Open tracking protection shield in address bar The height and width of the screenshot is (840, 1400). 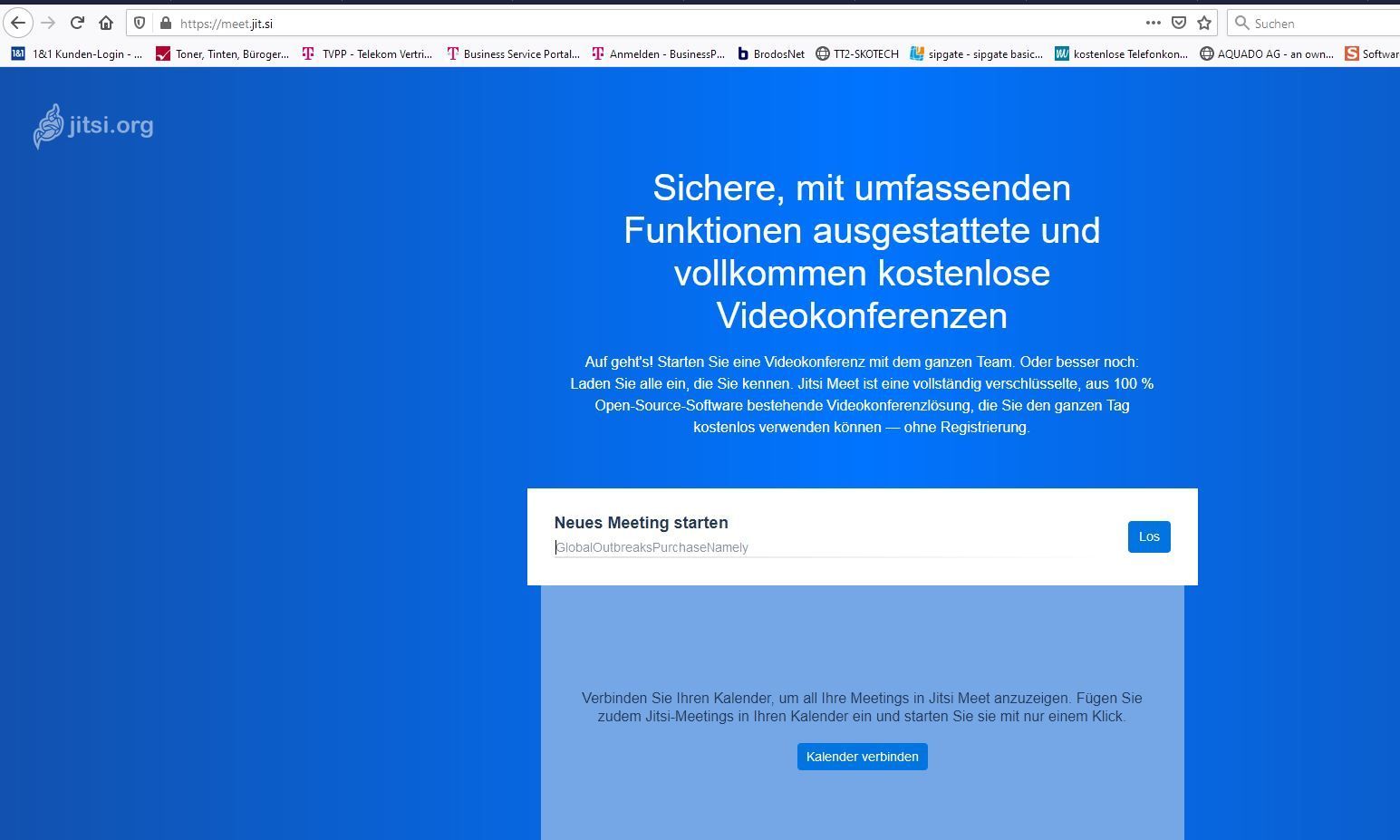pos(140,23)
